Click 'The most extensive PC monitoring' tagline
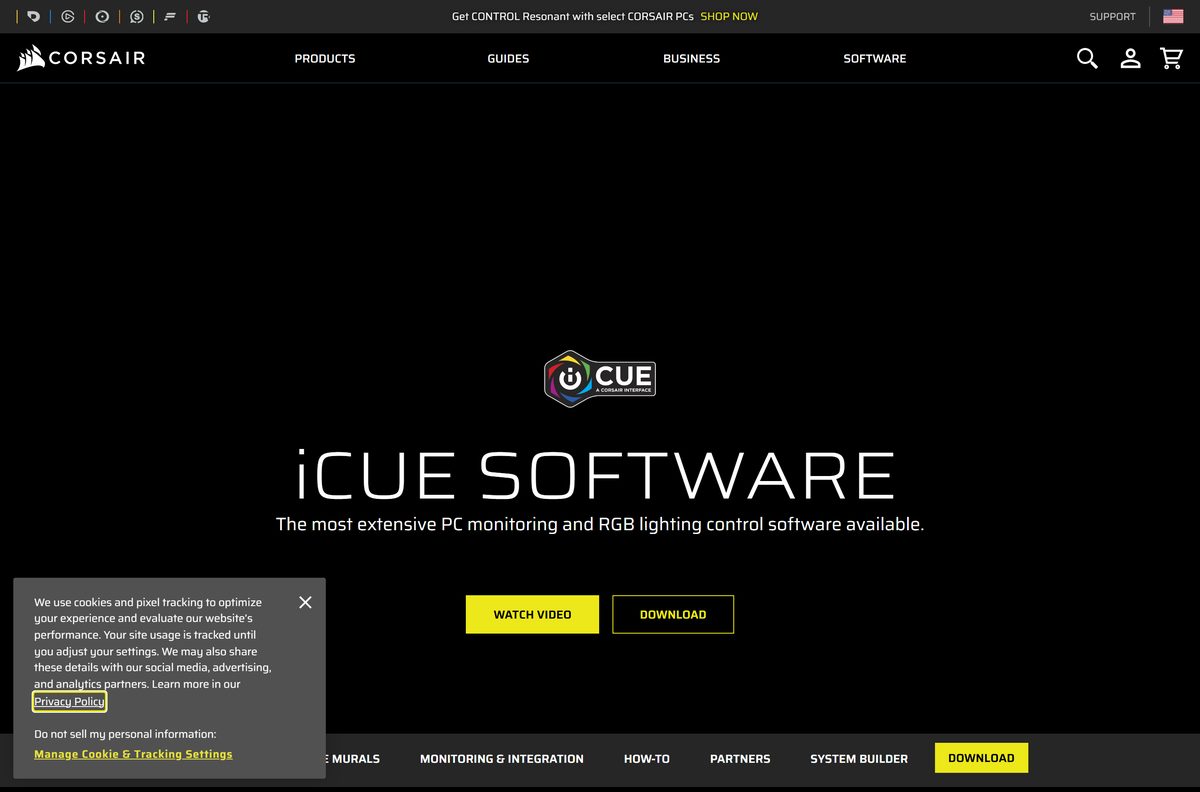The image size is (1200, 792). tap(600, 524)
